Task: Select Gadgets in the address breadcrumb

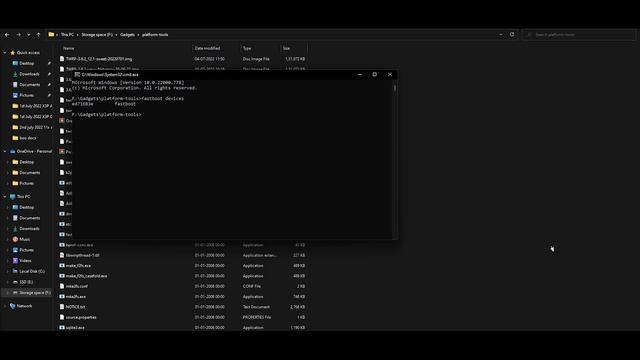Action: (x=127, y=35)
